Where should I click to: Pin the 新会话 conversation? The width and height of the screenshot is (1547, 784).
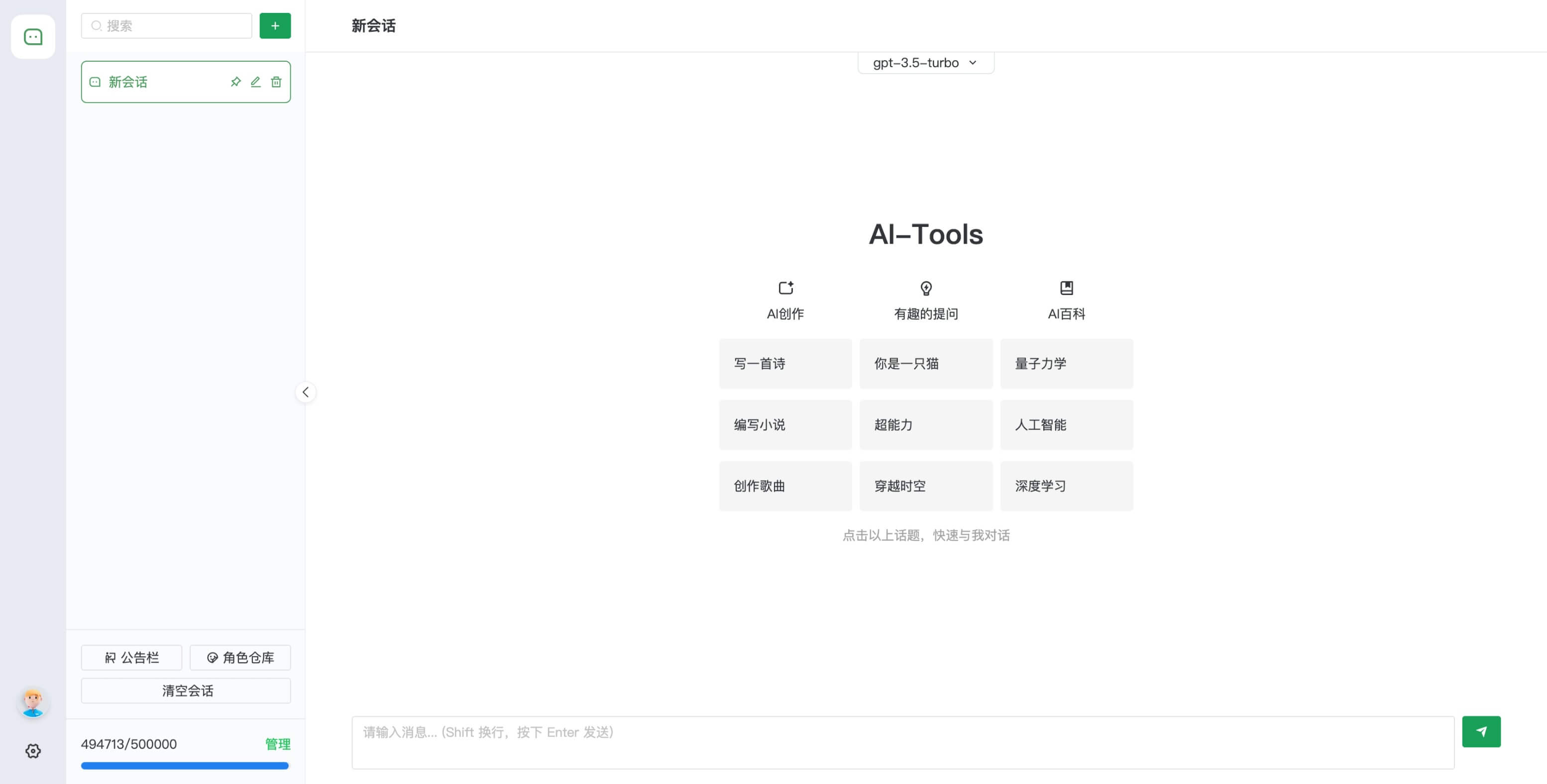pos(235,82)
